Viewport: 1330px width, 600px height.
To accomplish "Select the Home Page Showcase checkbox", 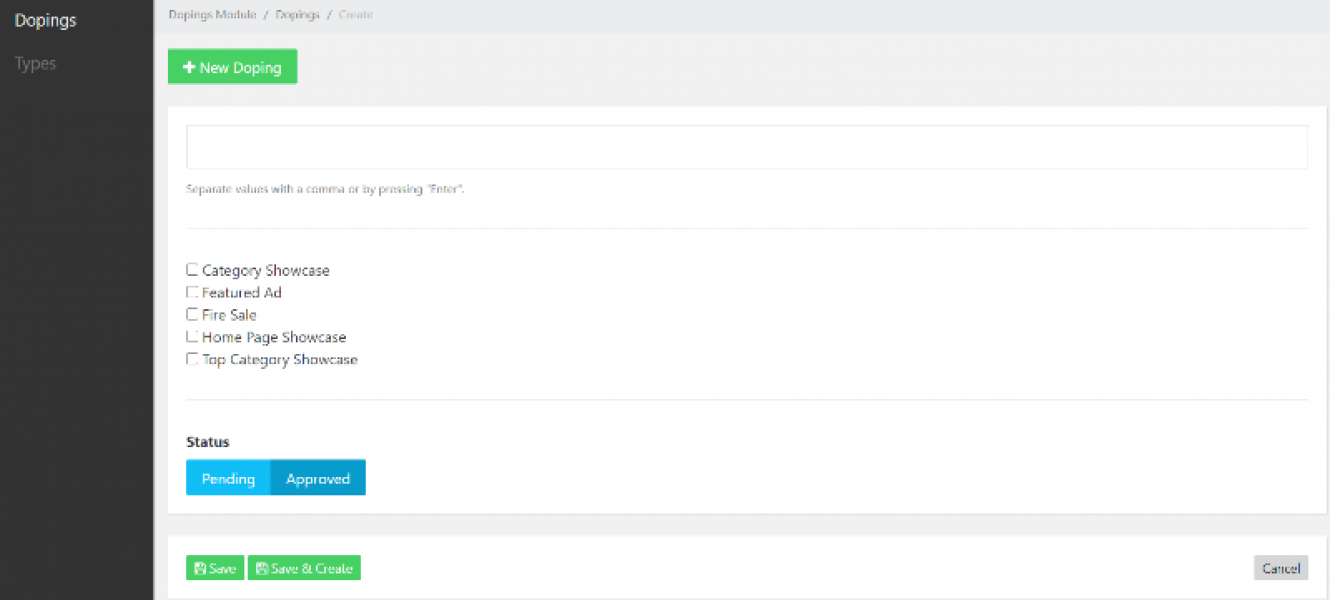I will point(192,337).
